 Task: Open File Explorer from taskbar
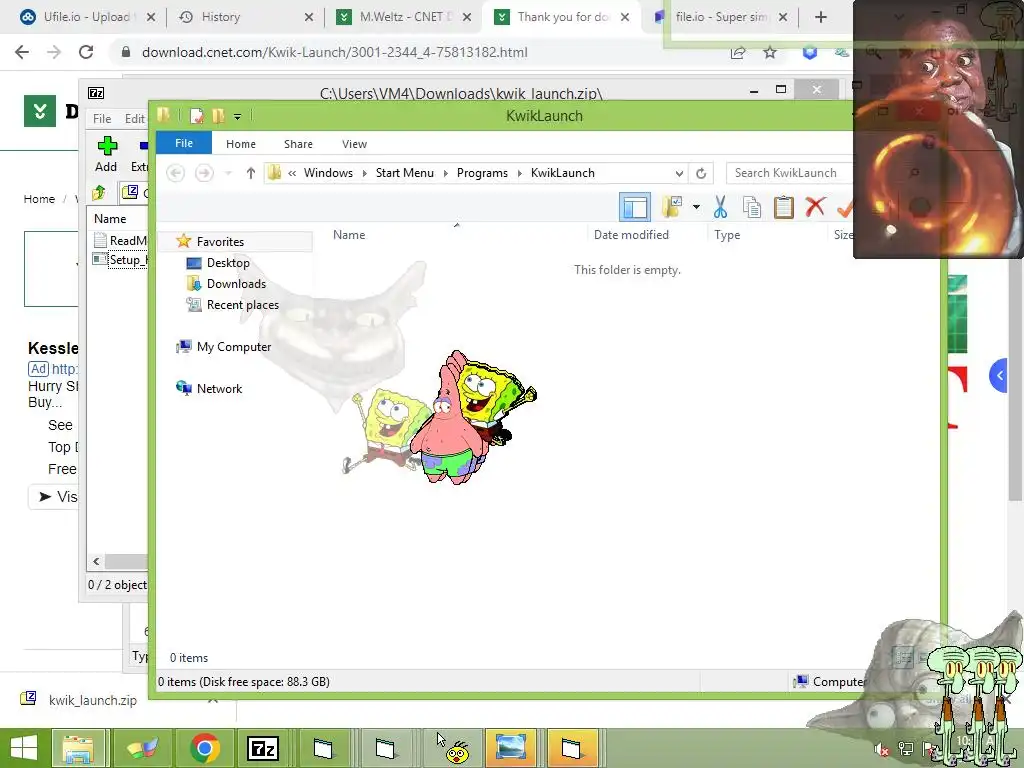[x=78, y=748]
